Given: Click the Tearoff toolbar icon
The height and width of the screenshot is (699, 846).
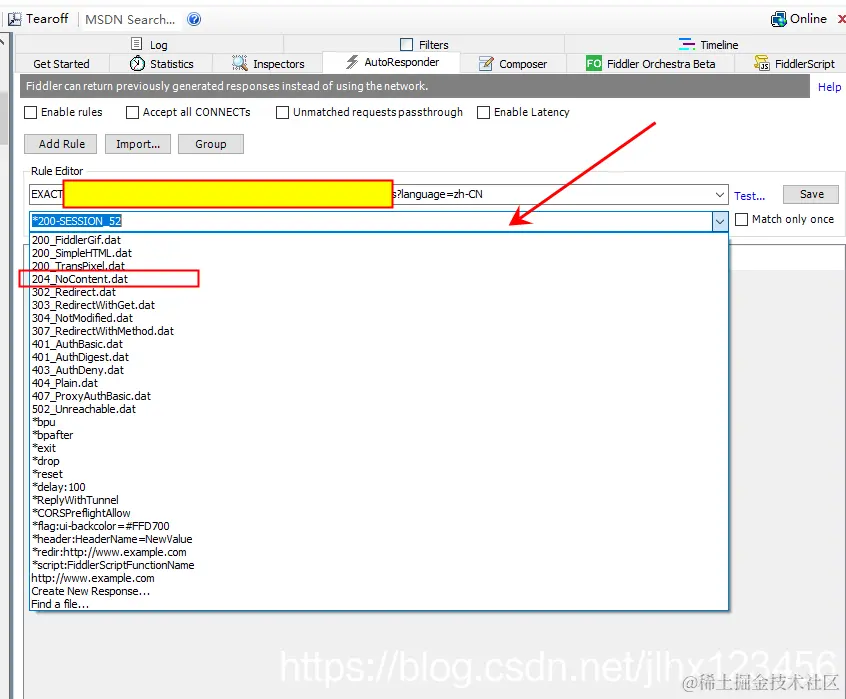Looking at the screenshot, I should pyautogui.click(x=15, y=19).
